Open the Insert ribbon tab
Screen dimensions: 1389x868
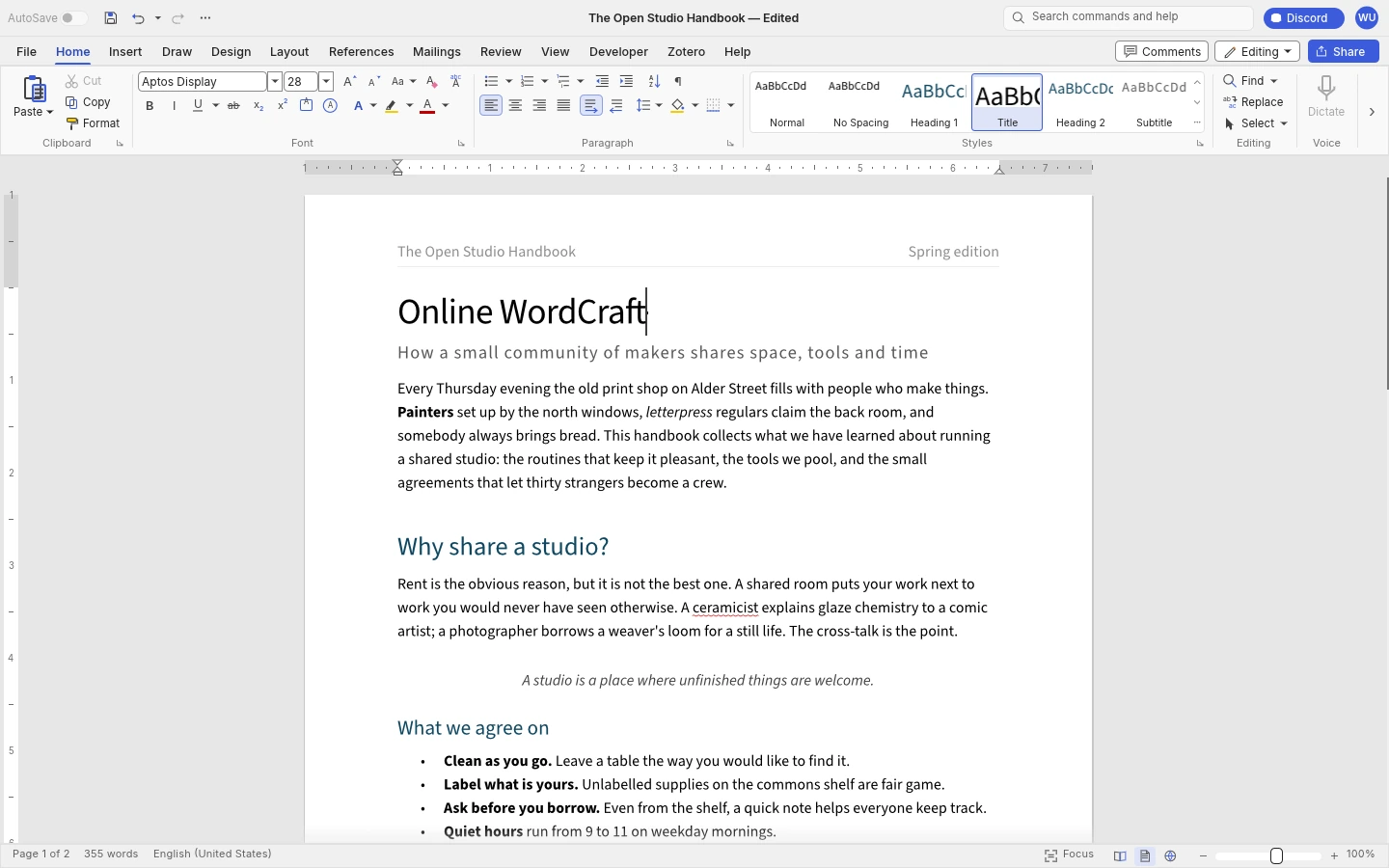coord(125,52)
